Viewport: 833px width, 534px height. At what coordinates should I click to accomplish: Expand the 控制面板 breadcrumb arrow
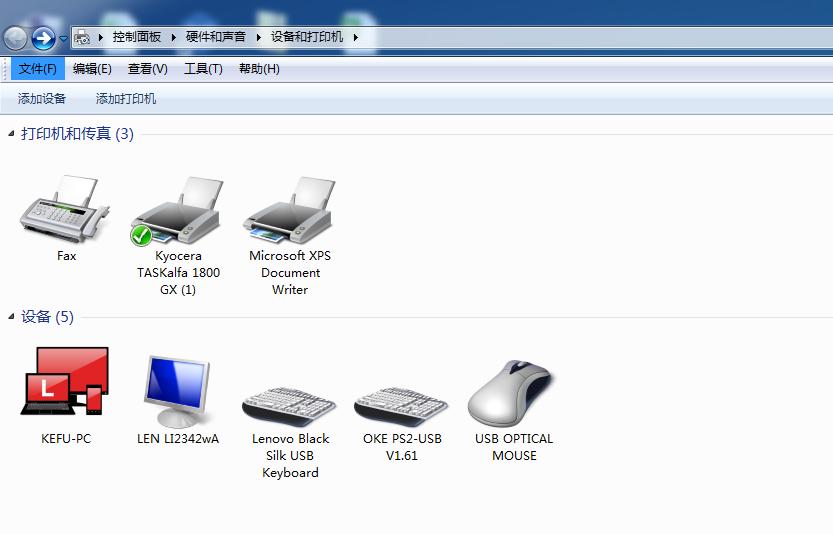coord(173,37)
